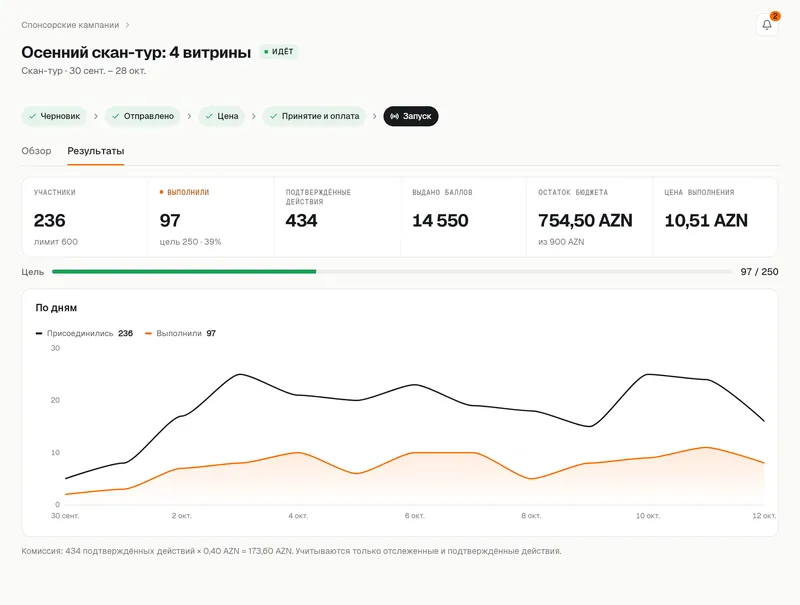The width and height of the screenshot is (800, 605).
Task: Click the green Цель progress bar
Action: pyautogui.click(x=392, y=271)
